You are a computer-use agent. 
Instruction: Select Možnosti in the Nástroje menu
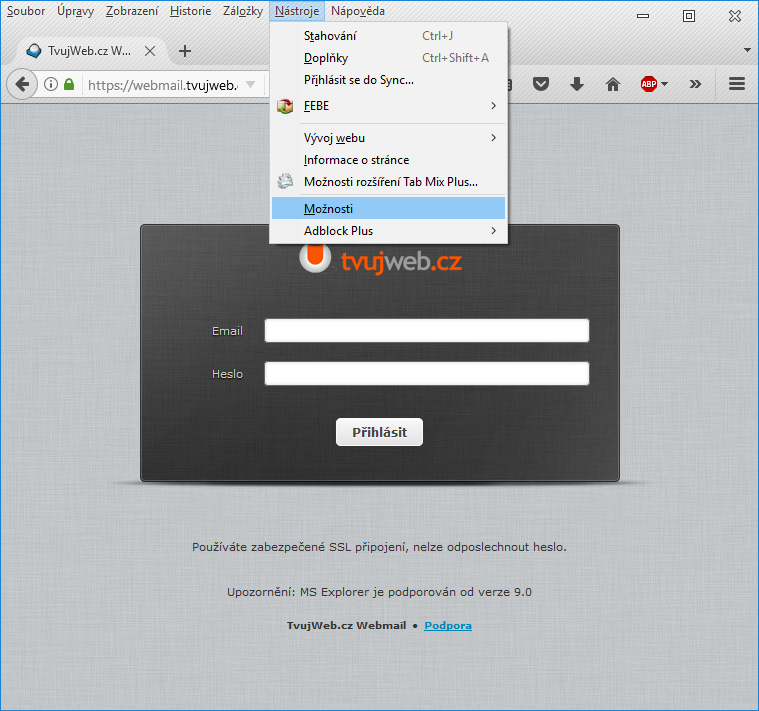329,209
